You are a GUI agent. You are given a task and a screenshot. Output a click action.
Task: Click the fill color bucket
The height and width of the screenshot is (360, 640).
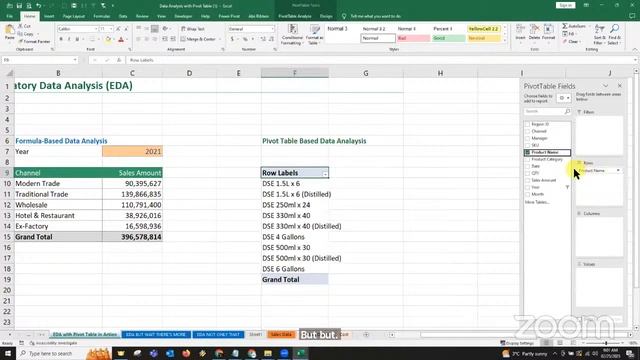click(108, 40)
